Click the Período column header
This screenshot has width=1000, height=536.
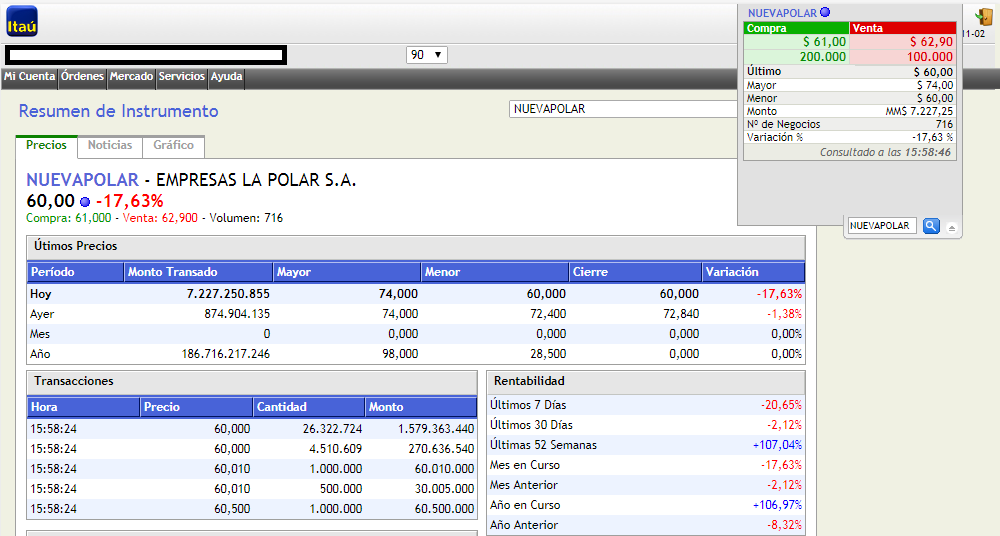pos(75,272)
